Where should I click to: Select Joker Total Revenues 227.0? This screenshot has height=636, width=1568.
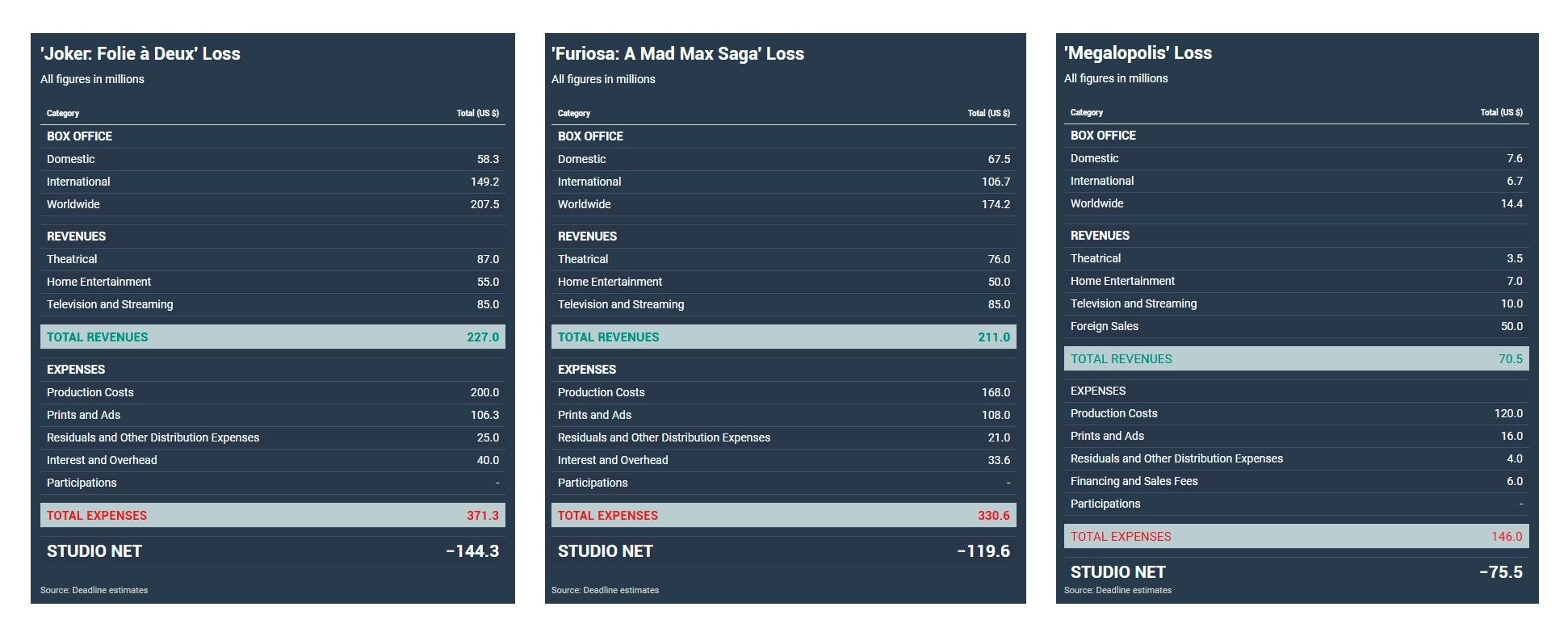pyautogui.click(x=483, y=337)
